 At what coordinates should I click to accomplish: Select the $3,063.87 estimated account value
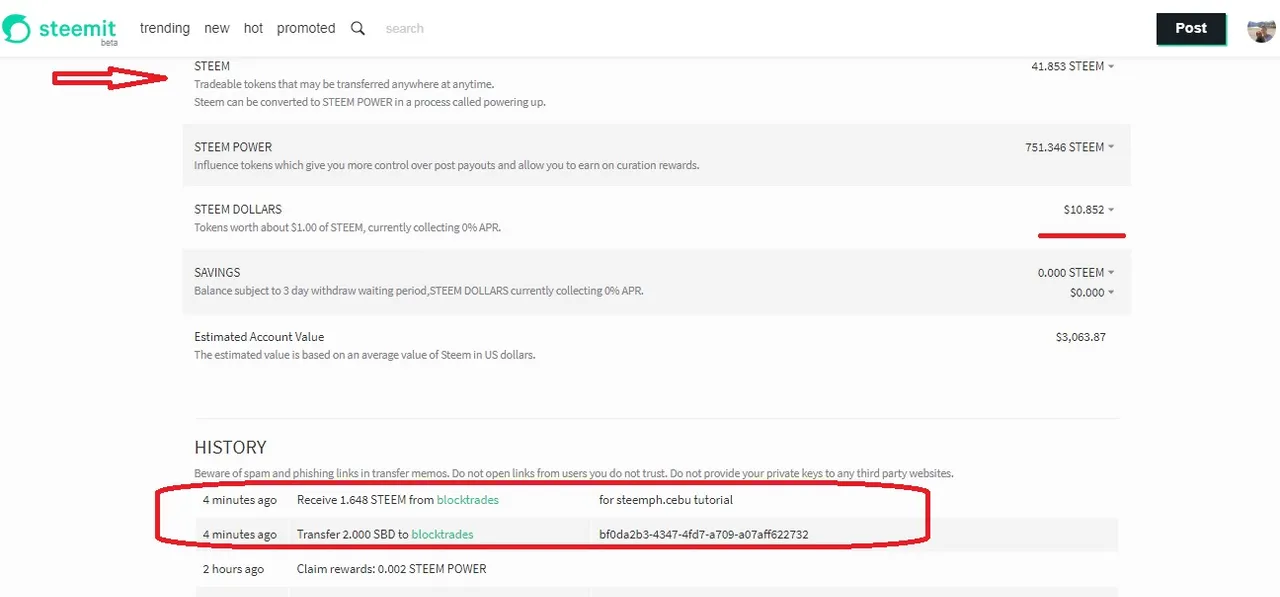pos(1081,337)
